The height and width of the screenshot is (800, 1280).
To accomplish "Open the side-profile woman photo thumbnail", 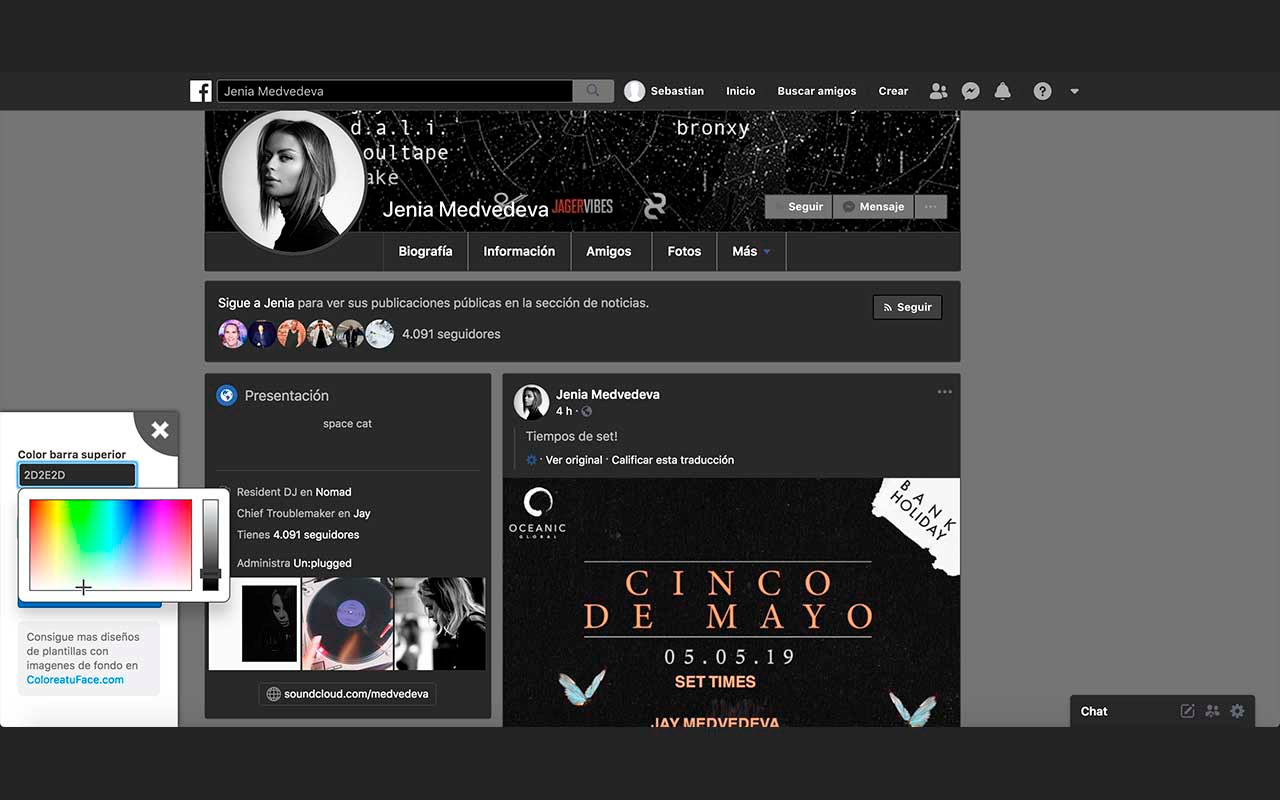I will coord(440,624).
